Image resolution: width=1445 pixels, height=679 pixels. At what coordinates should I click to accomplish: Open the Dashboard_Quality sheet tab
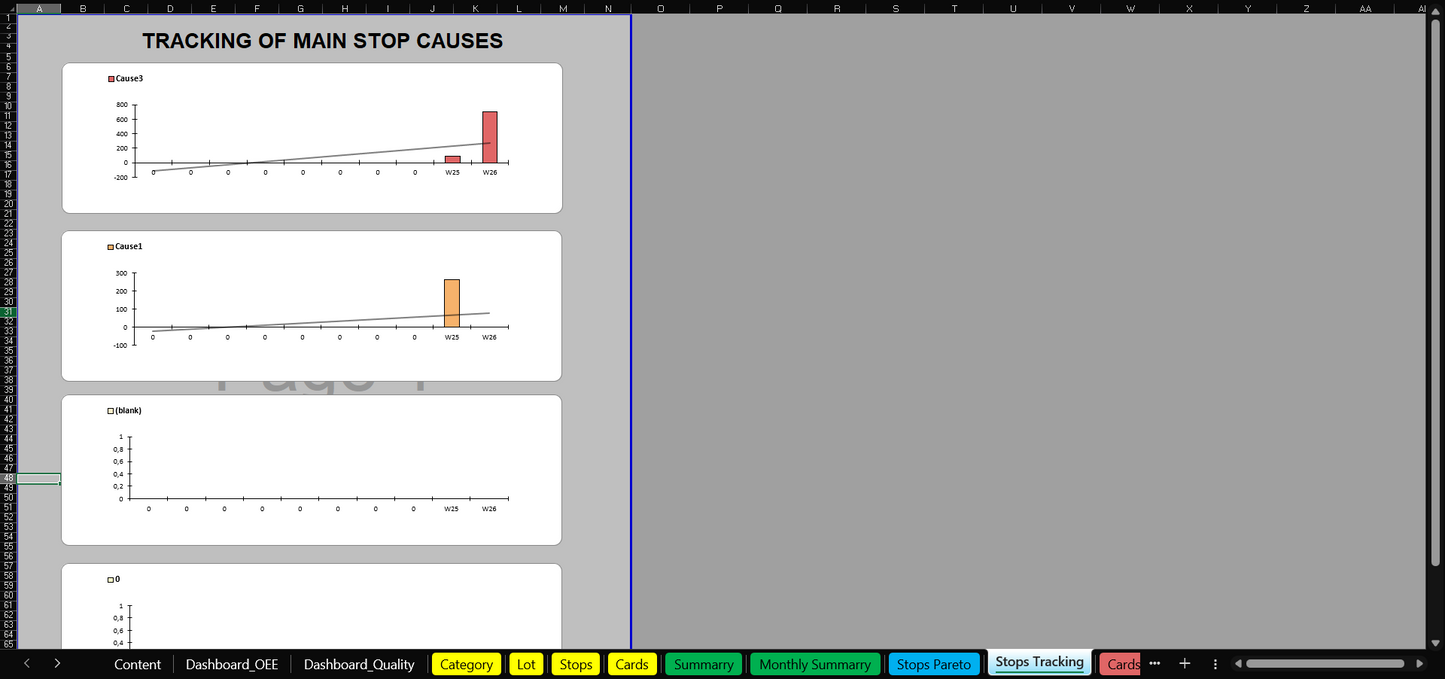(x=359, y=665)
